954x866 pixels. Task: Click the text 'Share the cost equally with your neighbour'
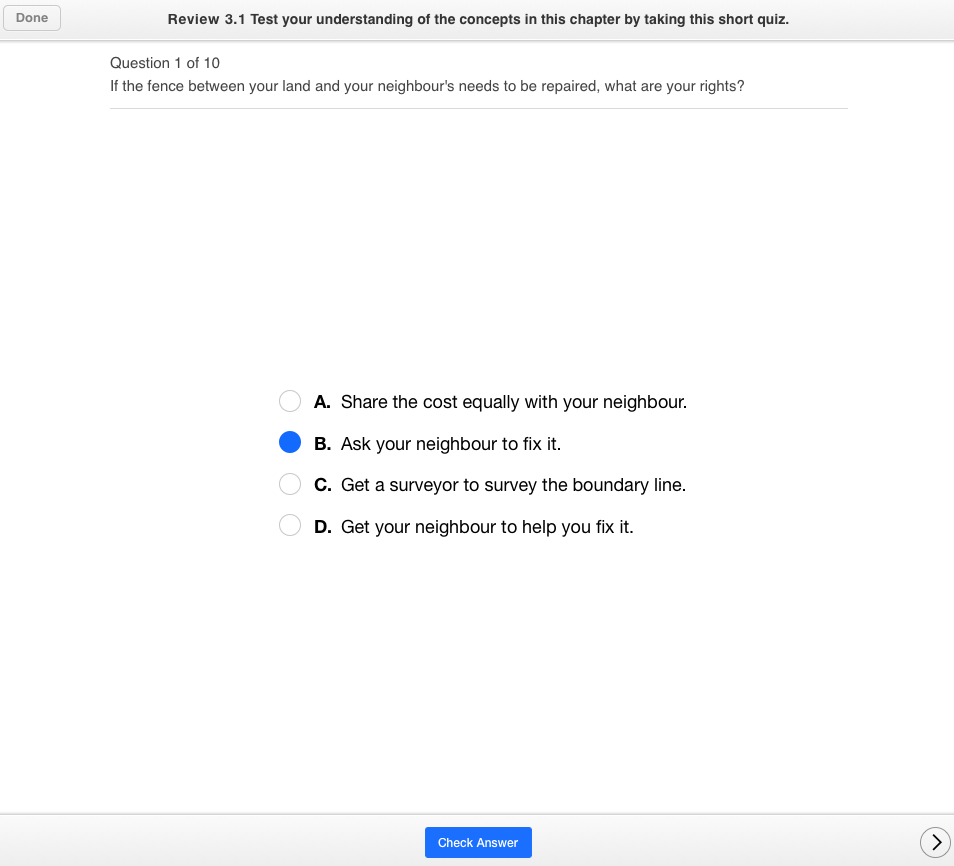click(513, 402)
